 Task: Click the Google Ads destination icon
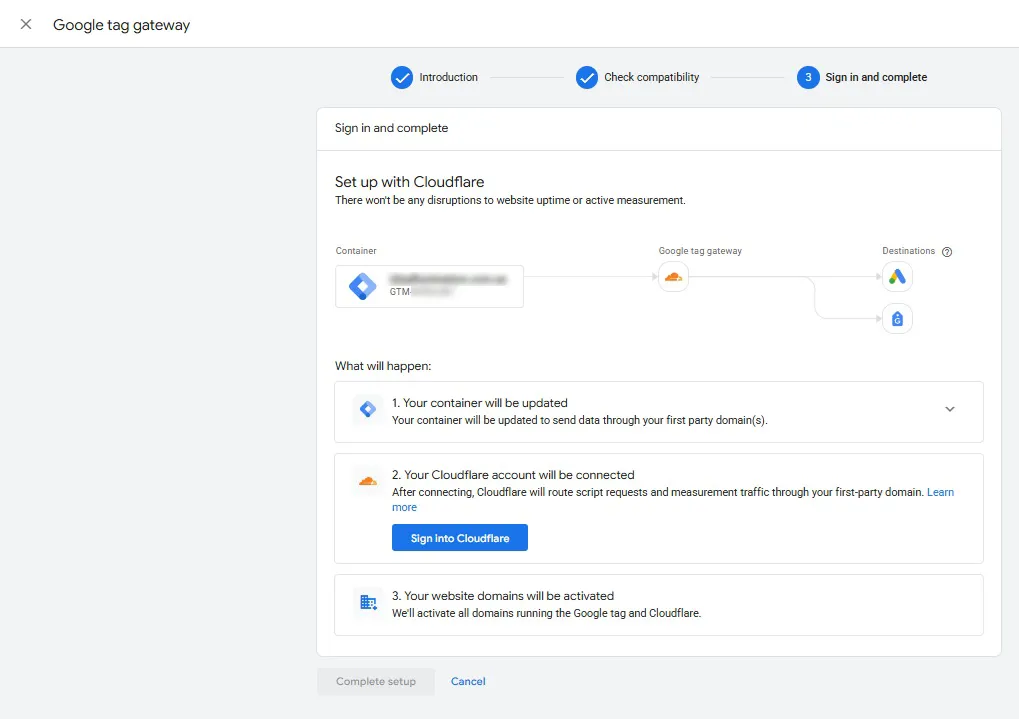pos(897,277)
